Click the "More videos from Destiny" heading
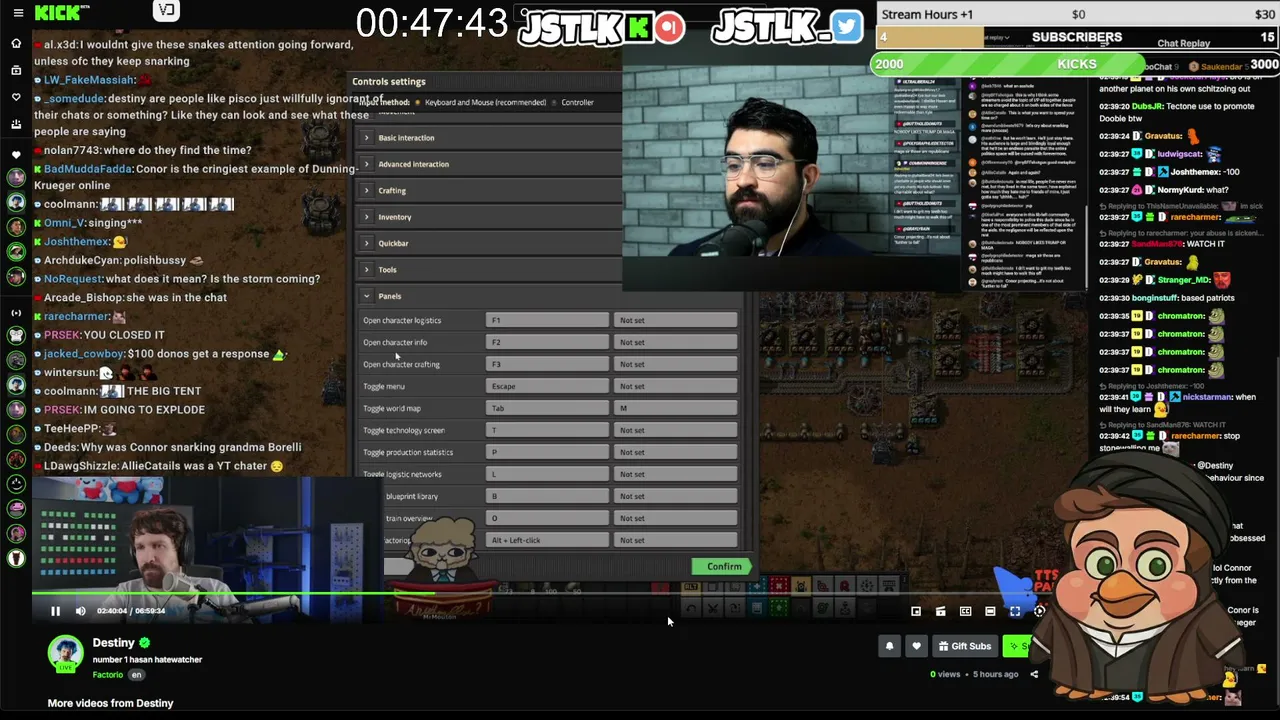 coord(110,703)
